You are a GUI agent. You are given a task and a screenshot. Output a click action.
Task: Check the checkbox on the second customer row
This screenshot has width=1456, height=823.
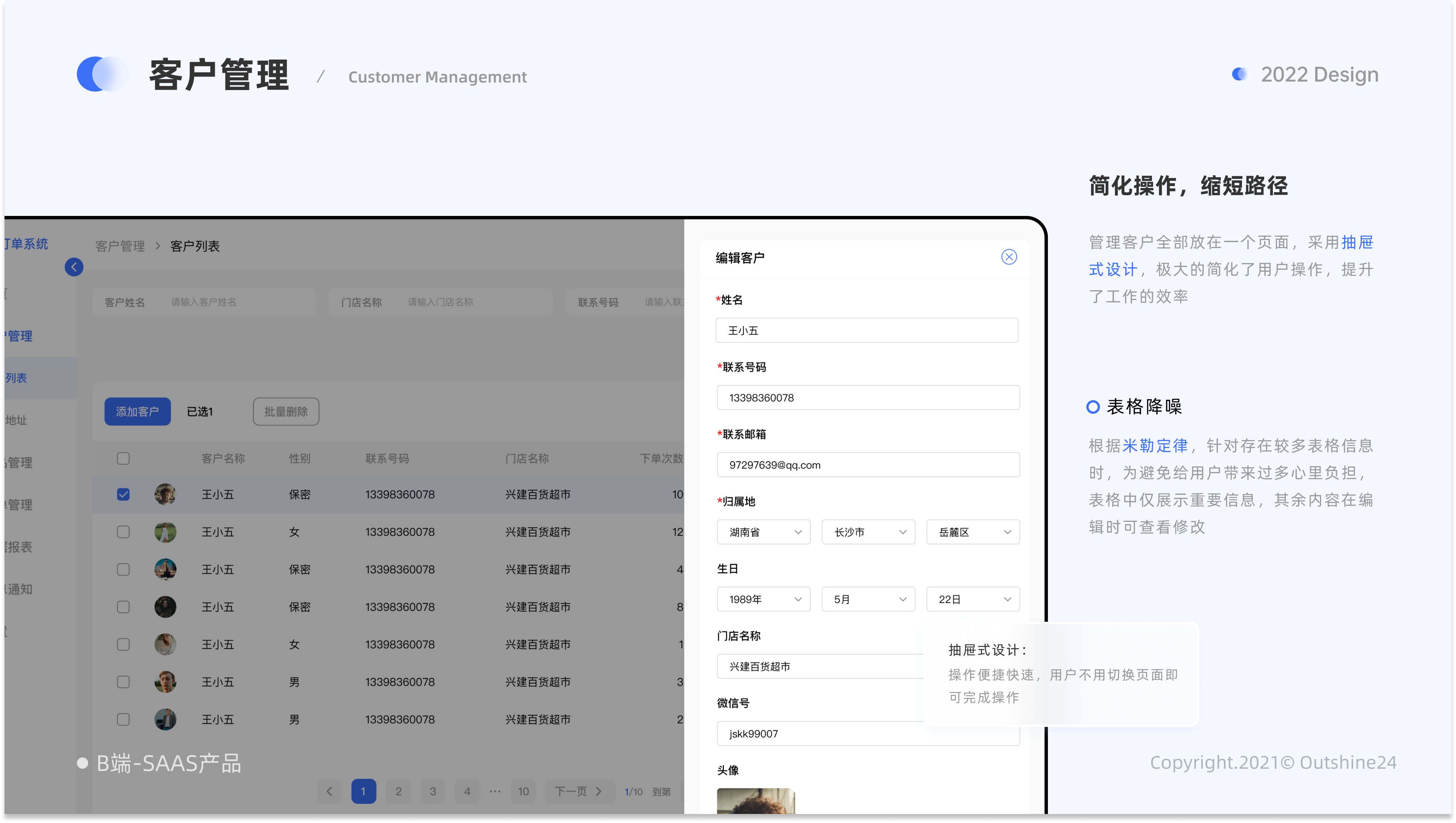coord(123,531)
